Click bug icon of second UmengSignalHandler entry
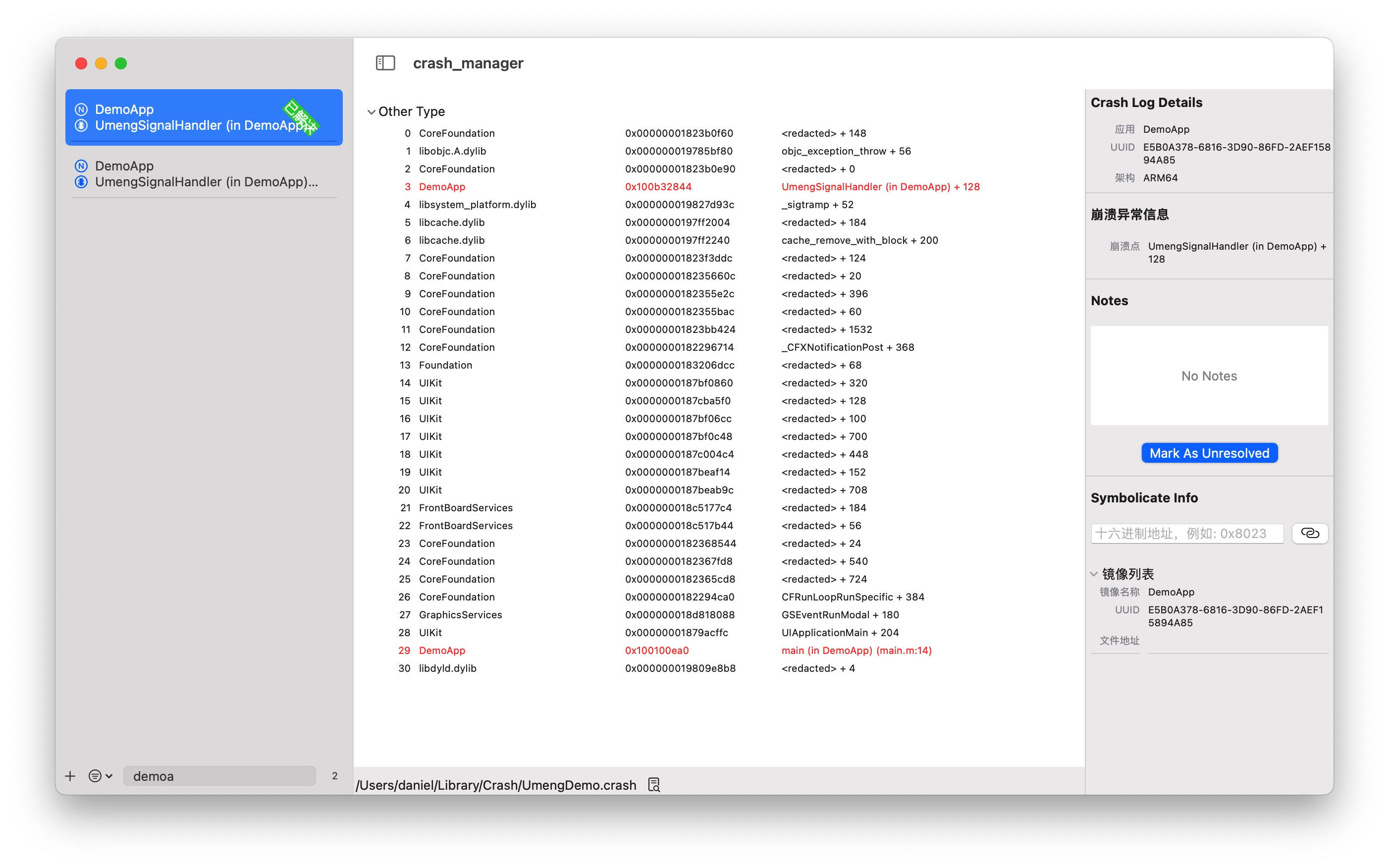Viewport: 1389px width, 868px height. pyautogui.click(x=82, y=182)
